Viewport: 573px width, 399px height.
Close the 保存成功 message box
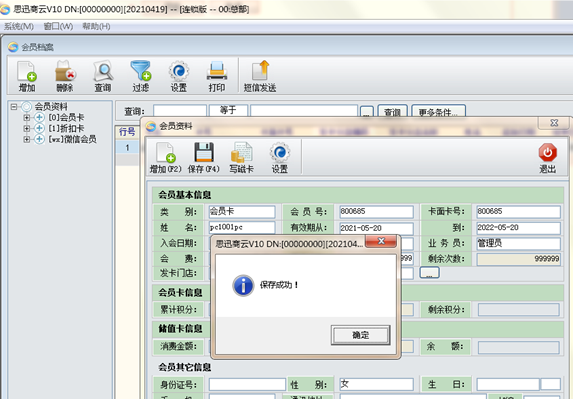pos(381,241)
